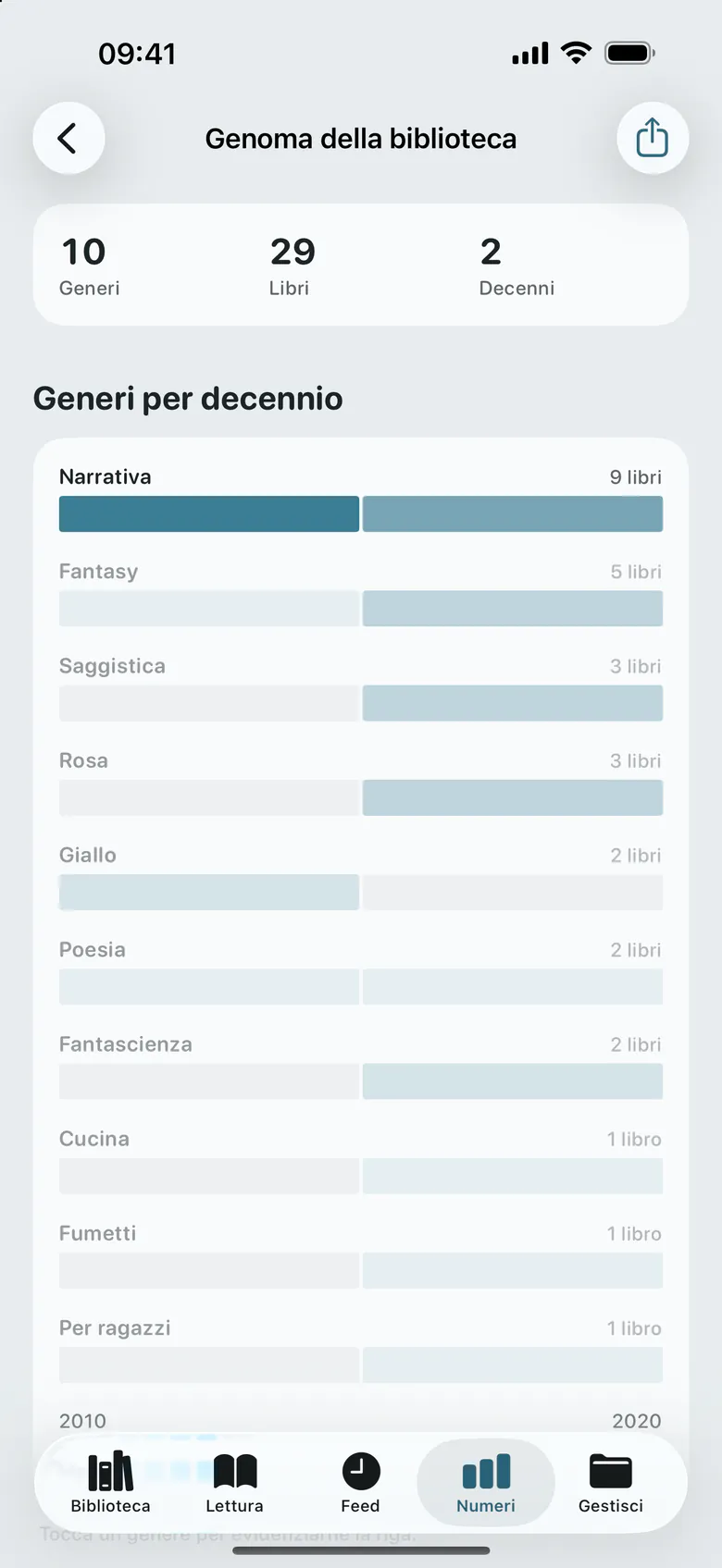
Task: Select the Fantasy genre label
Action: pyautogui.click(x=98, y=572)
